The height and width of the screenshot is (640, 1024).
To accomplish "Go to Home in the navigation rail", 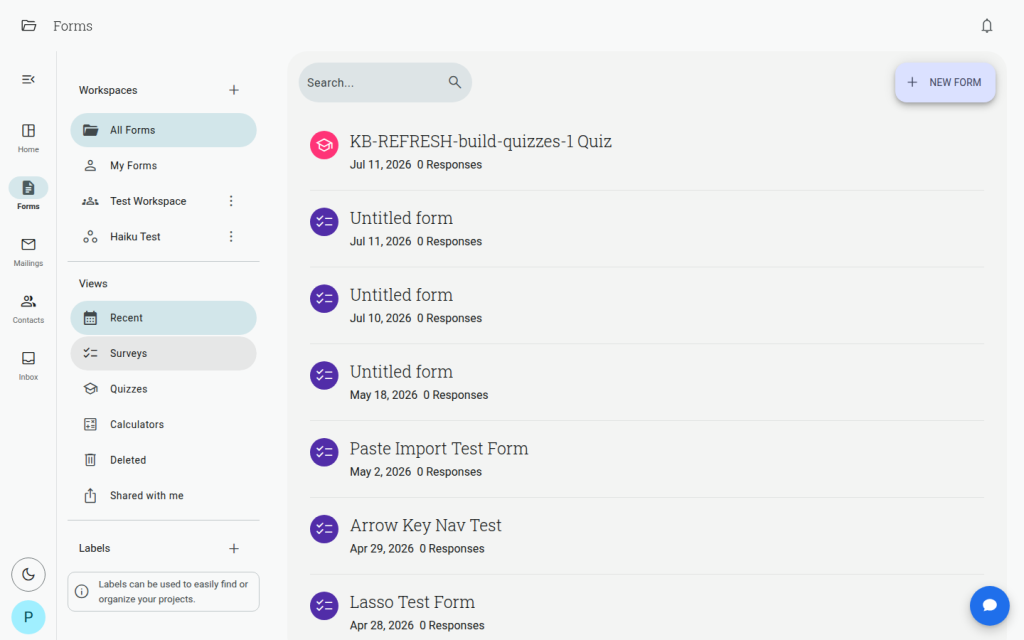I will 28,138.
